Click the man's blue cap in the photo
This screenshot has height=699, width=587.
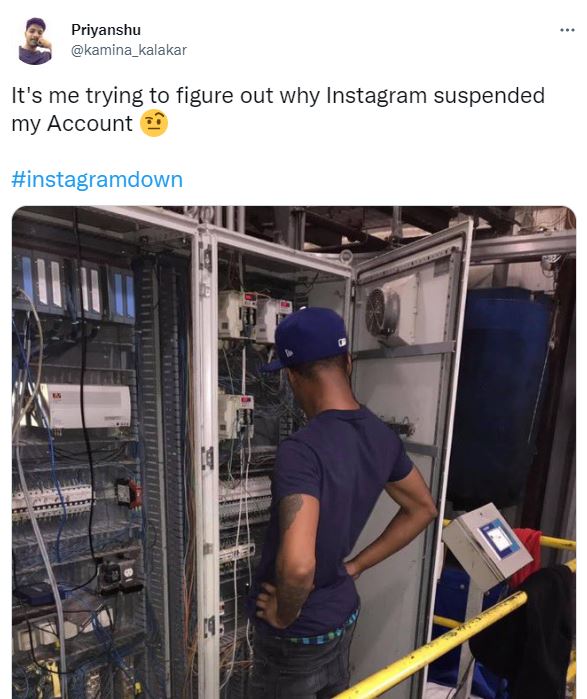pyautogui.click(x=308, y=337)
